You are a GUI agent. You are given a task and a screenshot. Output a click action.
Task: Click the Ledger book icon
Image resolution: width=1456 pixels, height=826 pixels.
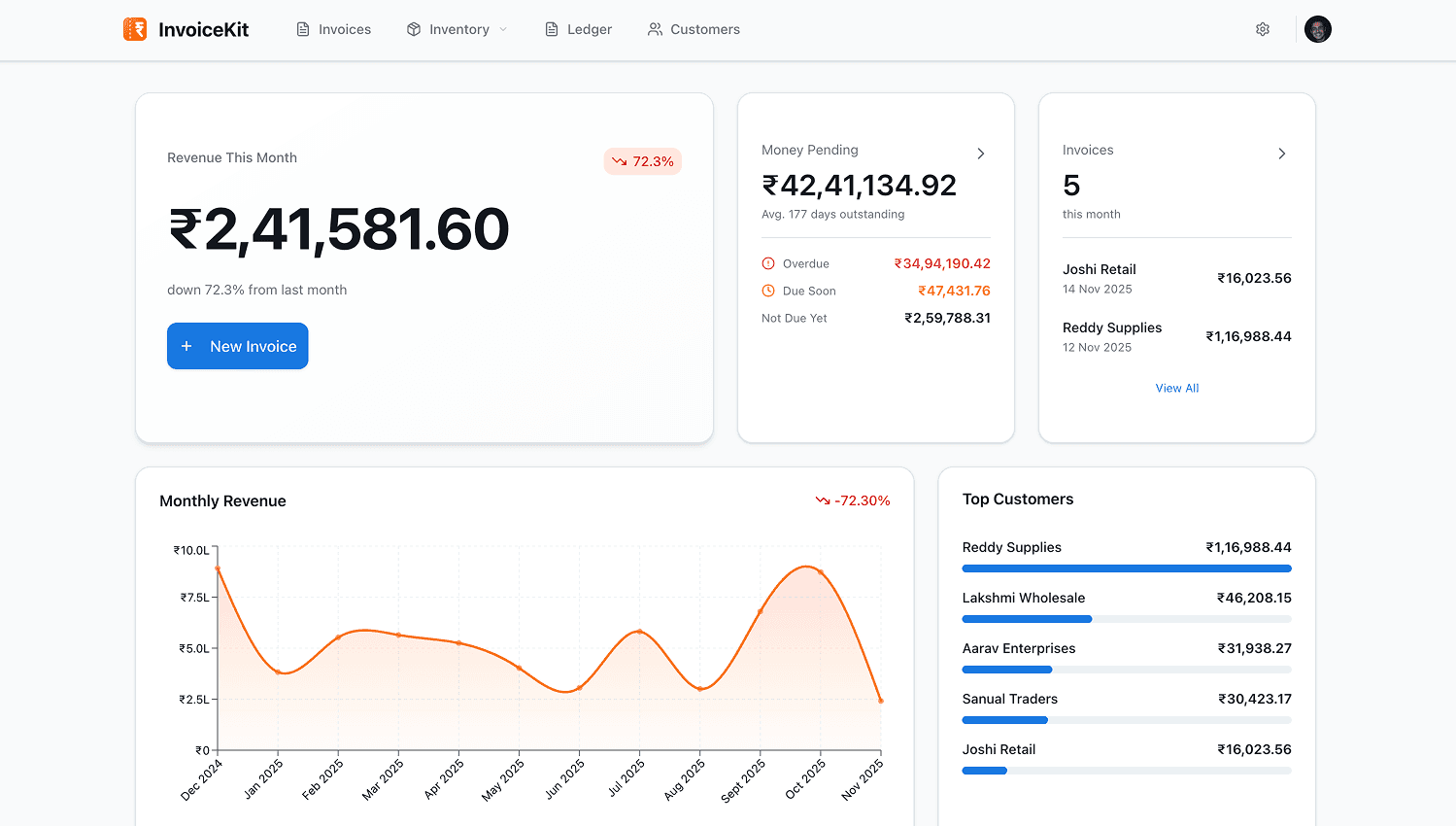coord(550,29)
